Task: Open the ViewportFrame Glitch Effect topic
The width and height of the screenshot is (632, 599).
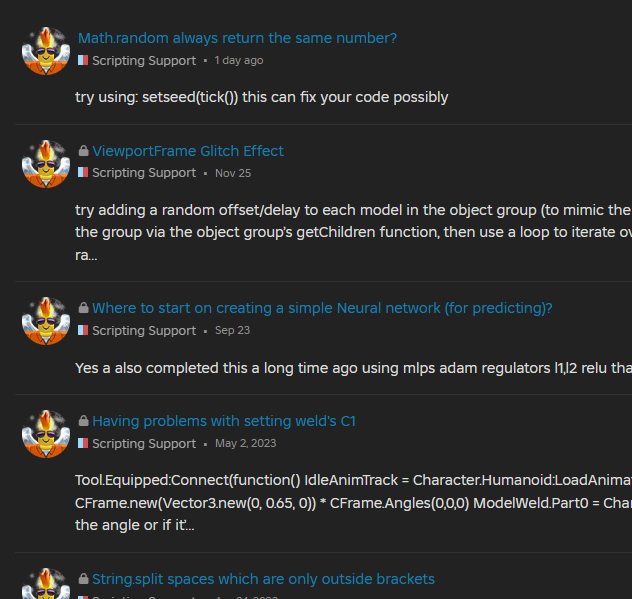Action: pyautogui.click(x=188, y=151)
